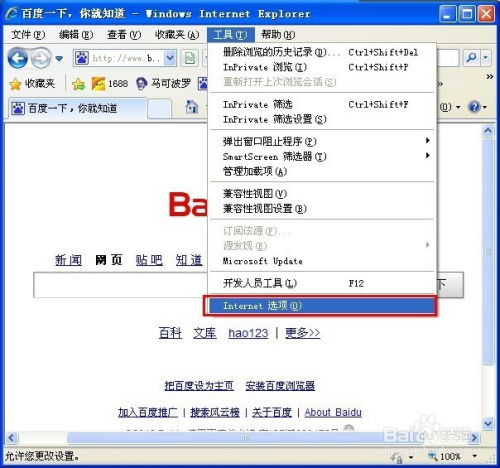Click the Home page icon

192,107
